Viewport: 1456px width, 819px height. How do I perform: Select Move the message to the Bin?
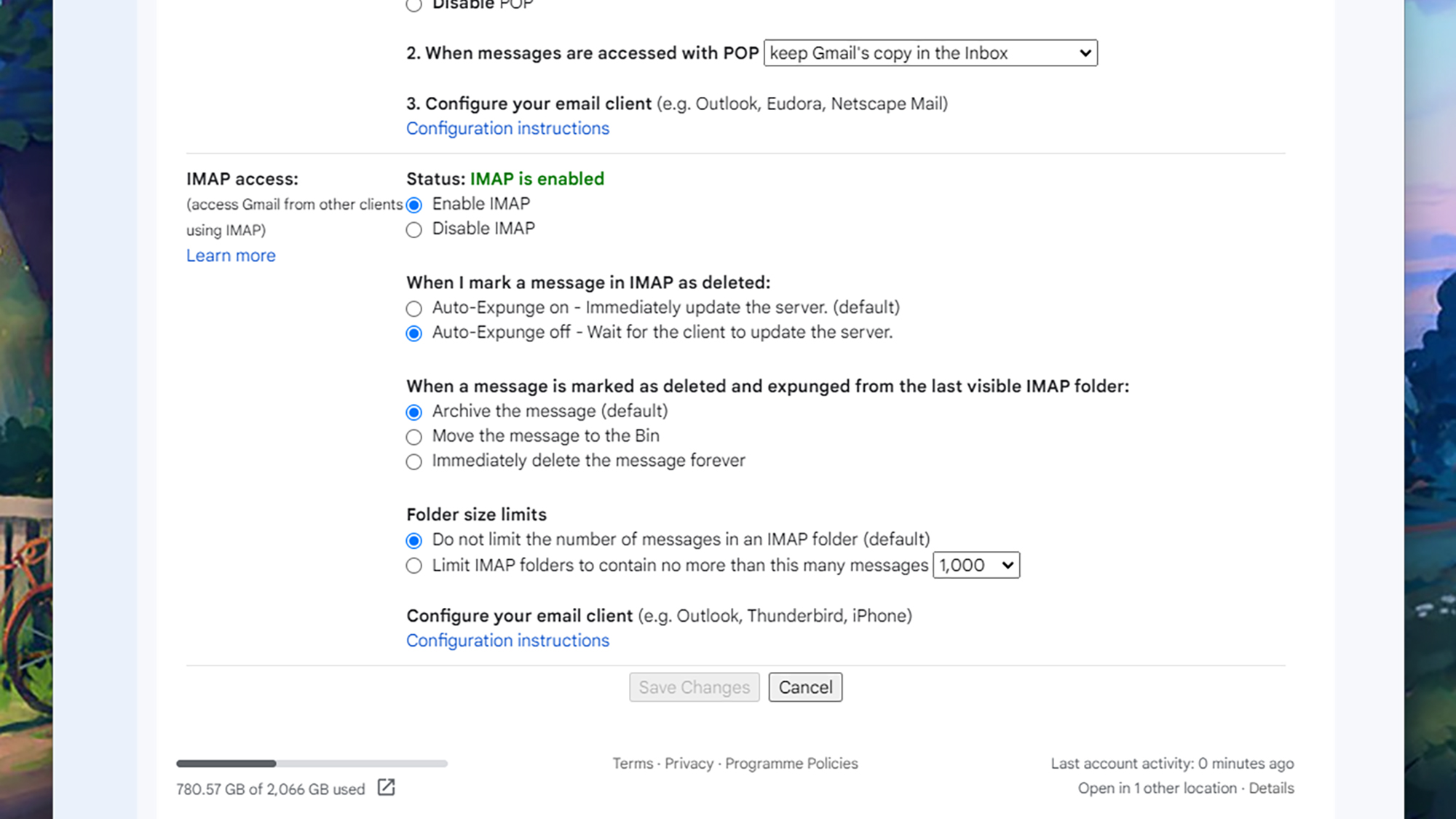414,437
